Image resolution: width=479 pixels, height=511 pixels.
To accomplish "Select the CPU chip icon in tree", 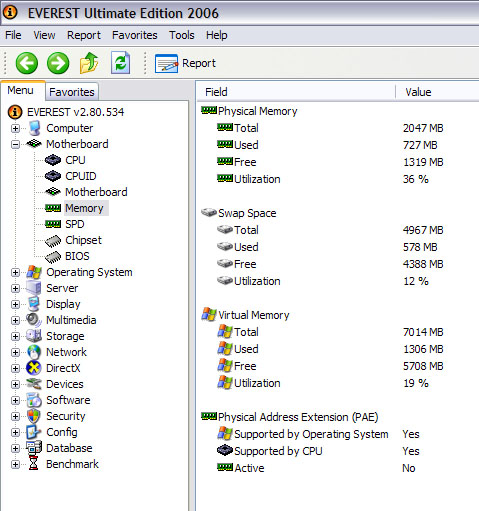I will point(53,160).
